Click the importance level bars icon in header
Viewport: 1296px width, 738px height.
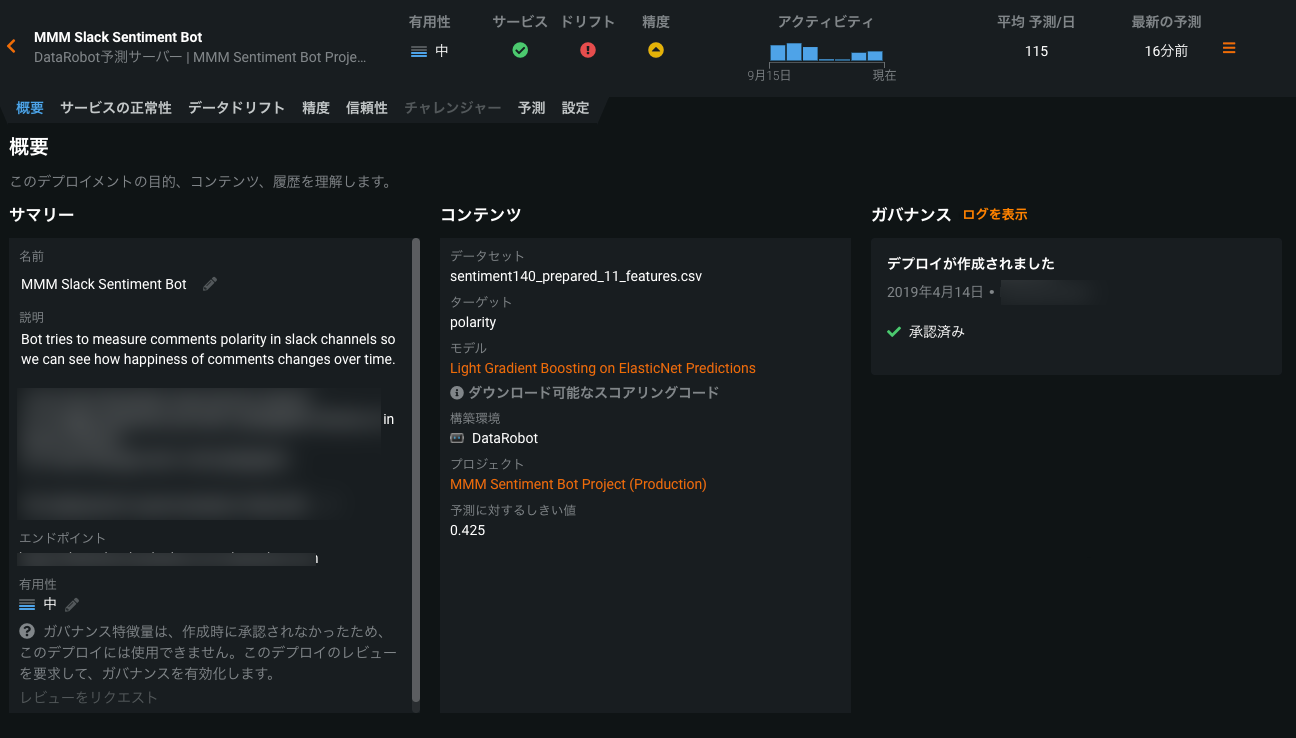419,51
